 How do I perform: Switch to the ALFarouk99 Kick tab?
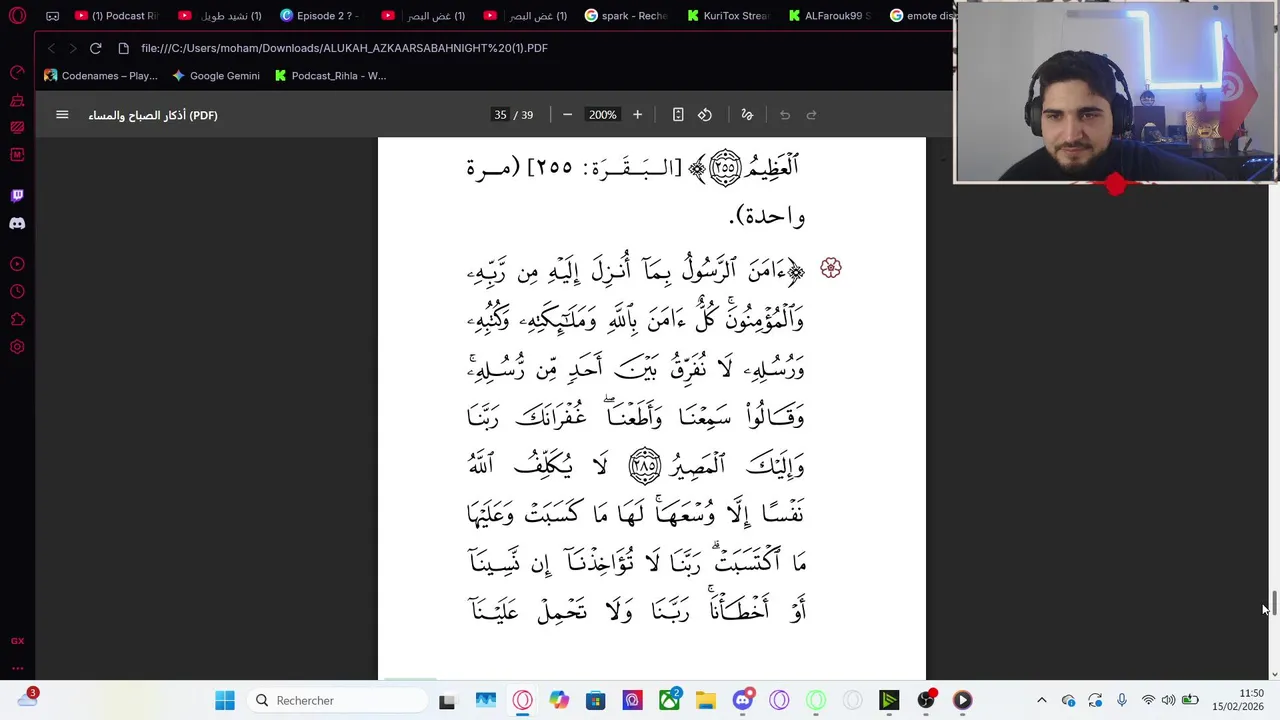[831, 16]
